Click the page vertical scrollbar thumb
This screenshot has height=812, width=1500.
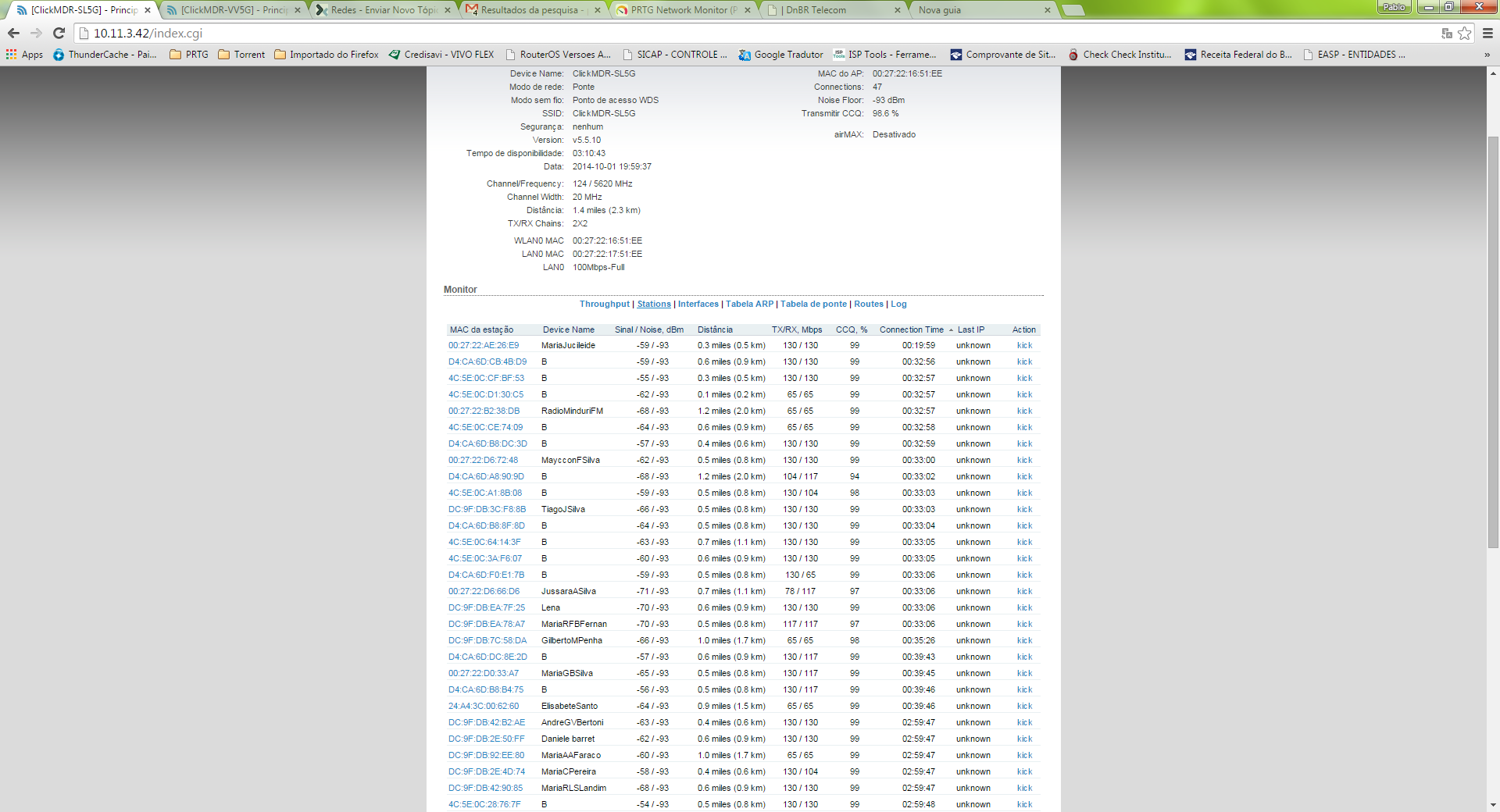click(1493, 342)
